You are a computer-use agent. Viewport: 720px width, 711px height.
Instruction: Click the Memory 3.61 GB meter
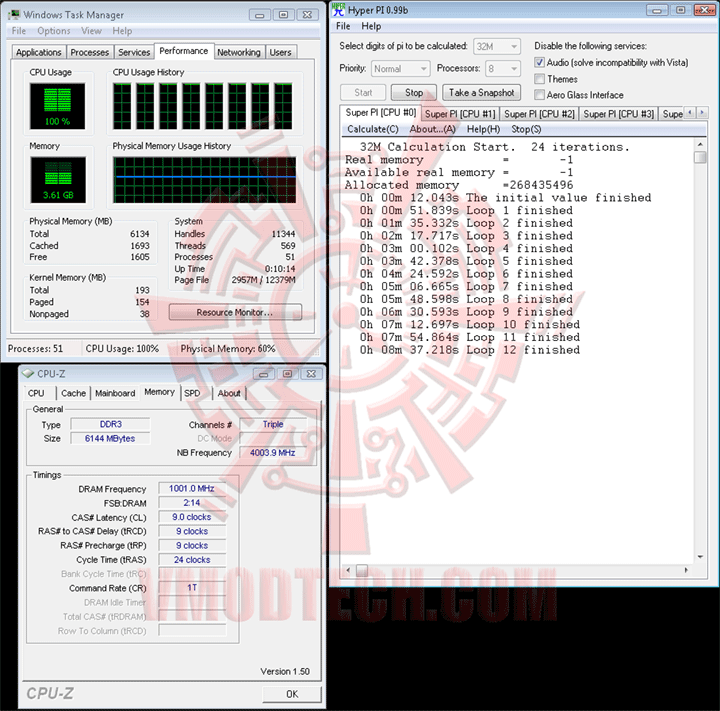[58, 180]
